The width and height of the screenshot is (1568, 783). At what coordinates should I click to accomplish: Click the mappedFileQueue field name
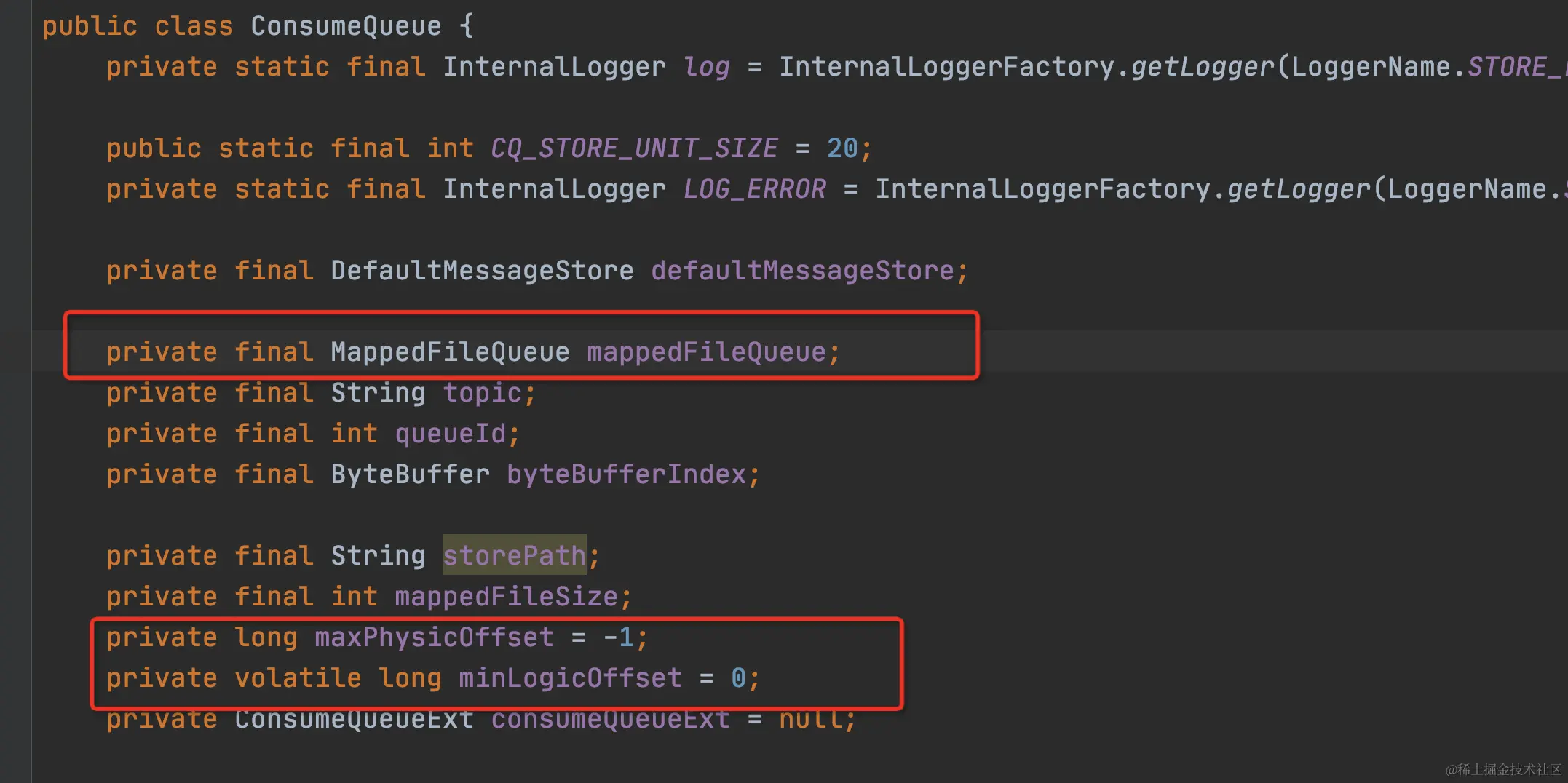pyautogui.click(x=706, y=352)
